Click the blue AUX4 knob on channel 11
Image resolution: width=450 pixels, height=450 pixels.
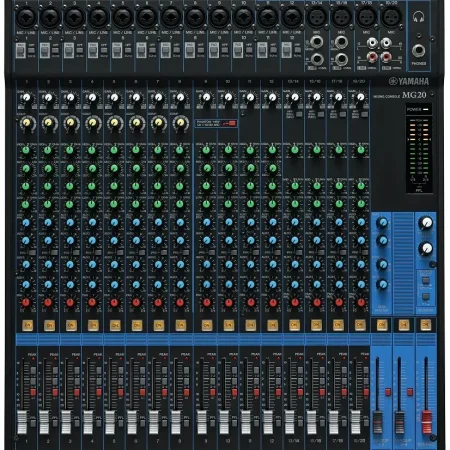pos(251,284)
